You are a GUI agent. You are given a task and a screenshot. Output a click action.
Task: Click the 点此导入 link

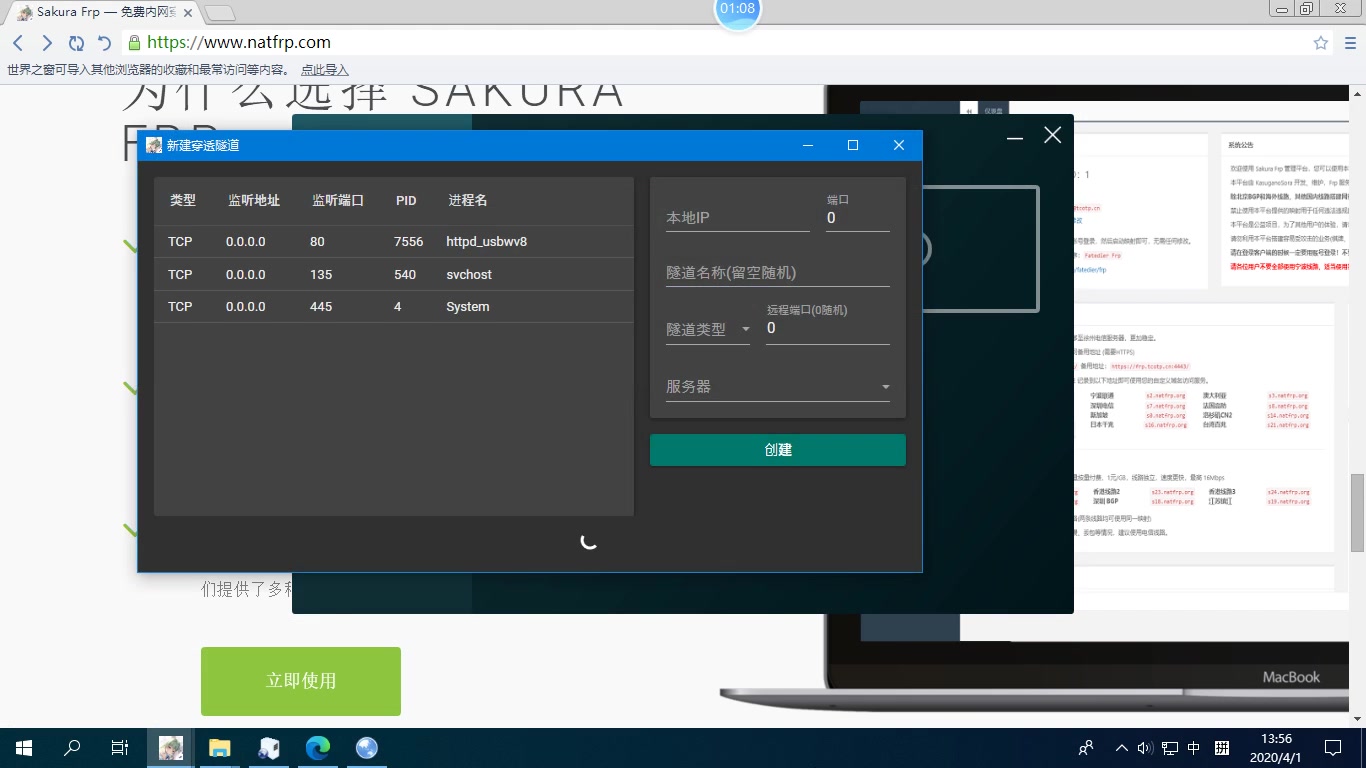click(325, 70)
